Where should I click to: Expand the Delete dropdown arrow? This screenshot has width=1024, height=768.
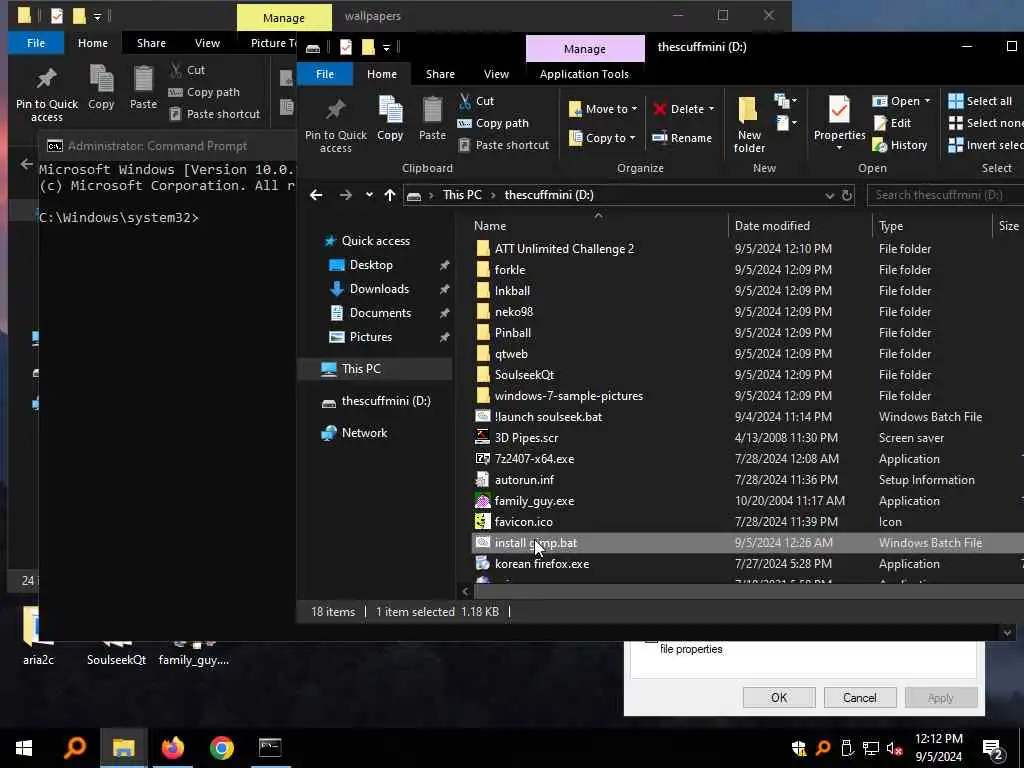pyautogui.click(x=711, y=109)
